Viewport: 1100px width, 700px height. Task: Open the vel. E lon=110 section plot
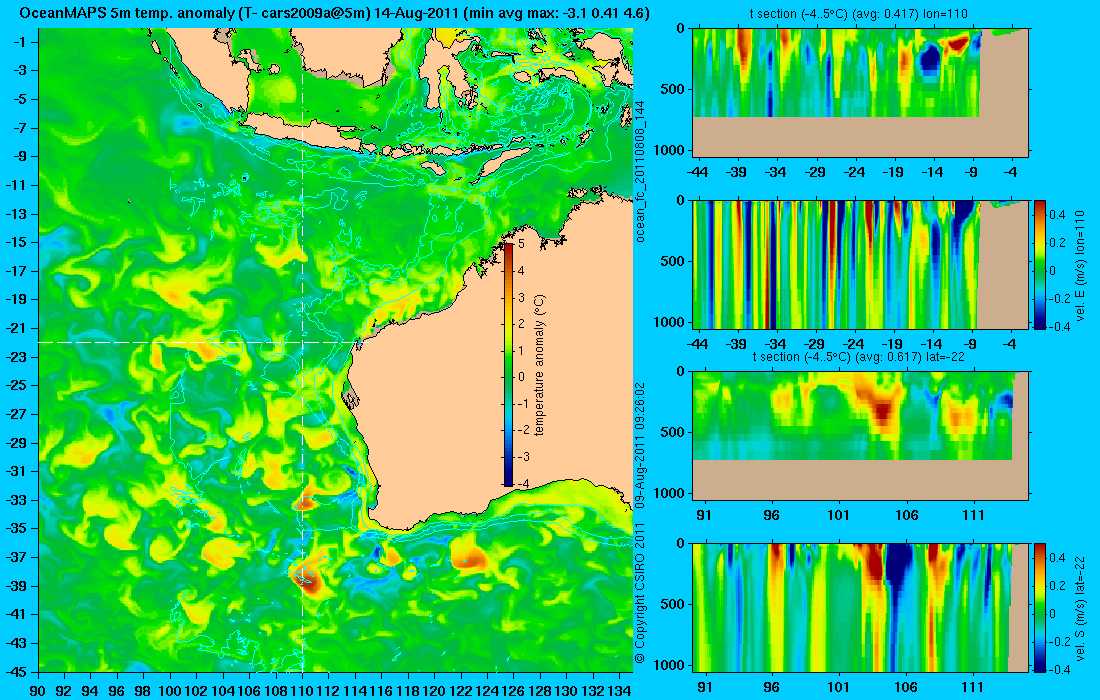860,264
